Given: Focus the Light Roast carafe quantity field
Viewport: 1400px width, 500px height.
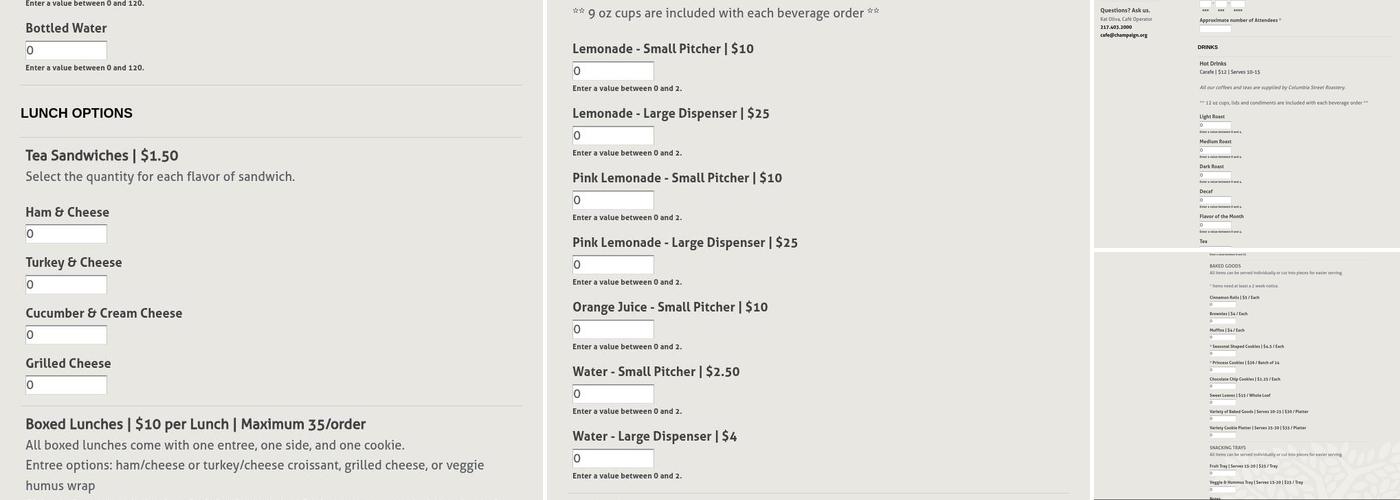Looking at the screenshot, I should [1215, 125].
